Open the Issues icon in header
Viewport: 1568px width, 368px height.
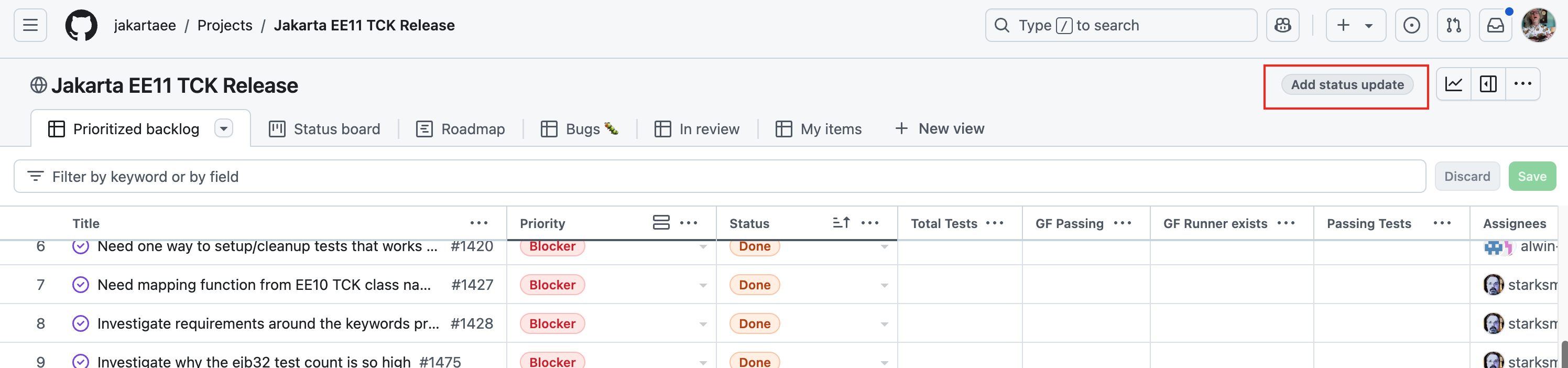click(x=1411, y=26)
